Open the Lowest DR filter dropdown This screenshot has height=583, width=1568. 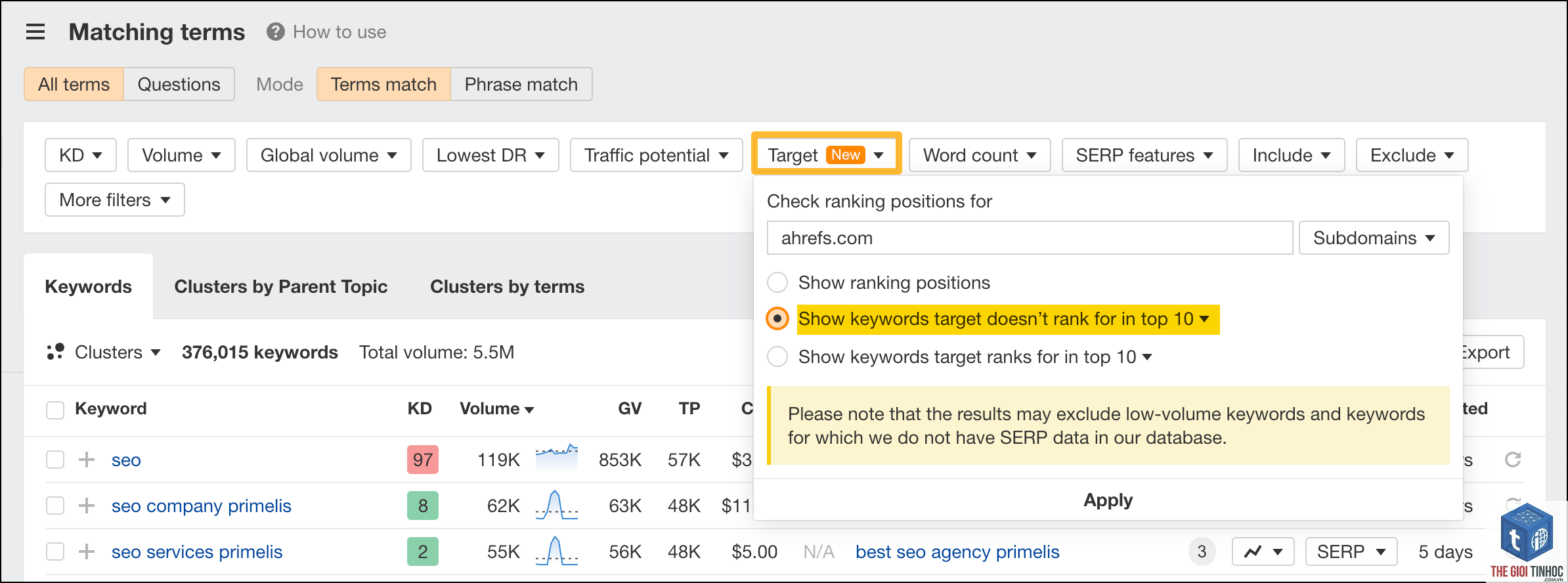(x=490, y=155)
